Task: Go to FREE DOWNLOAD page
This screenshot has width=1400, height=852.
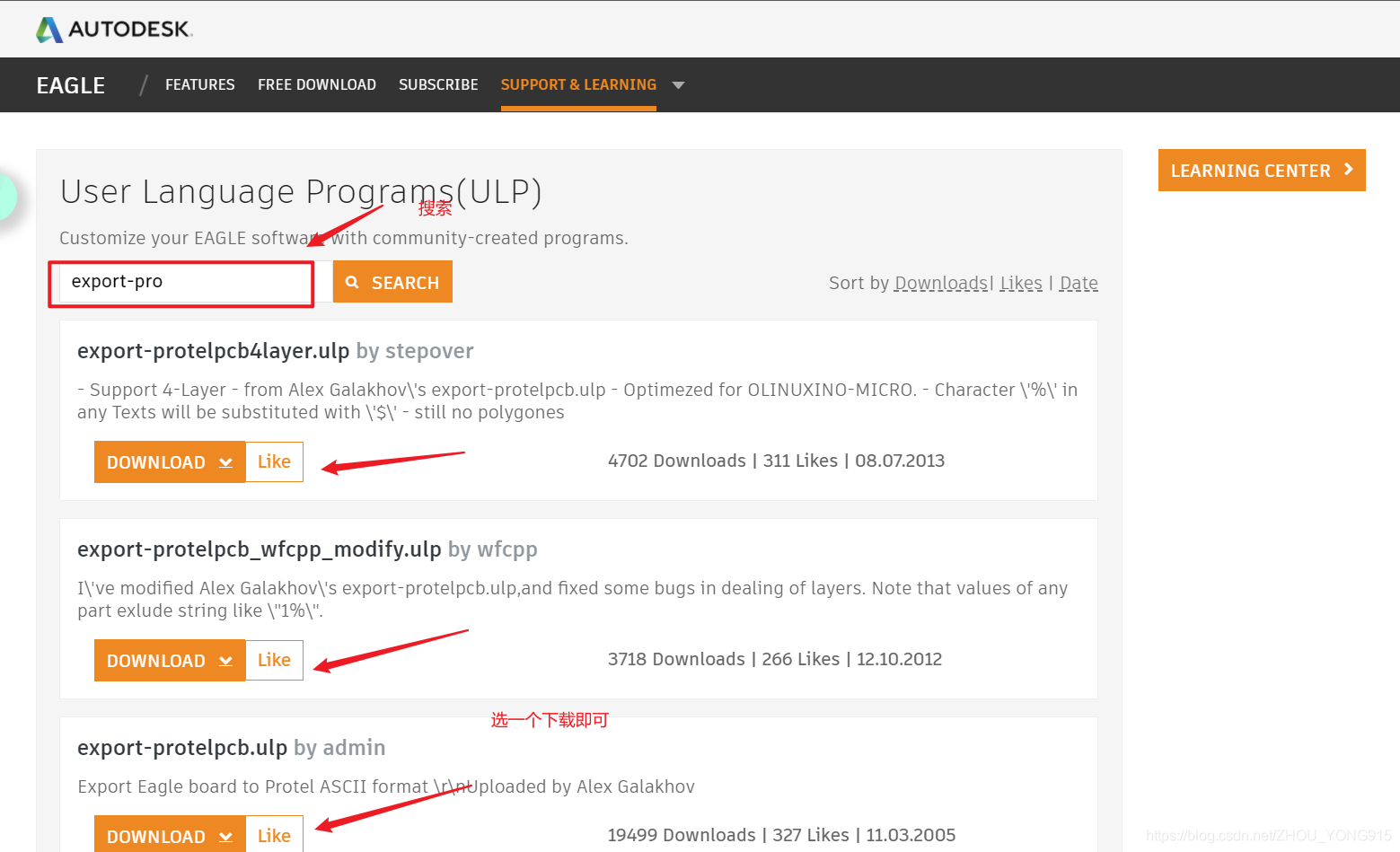Action: pos(317,84)
